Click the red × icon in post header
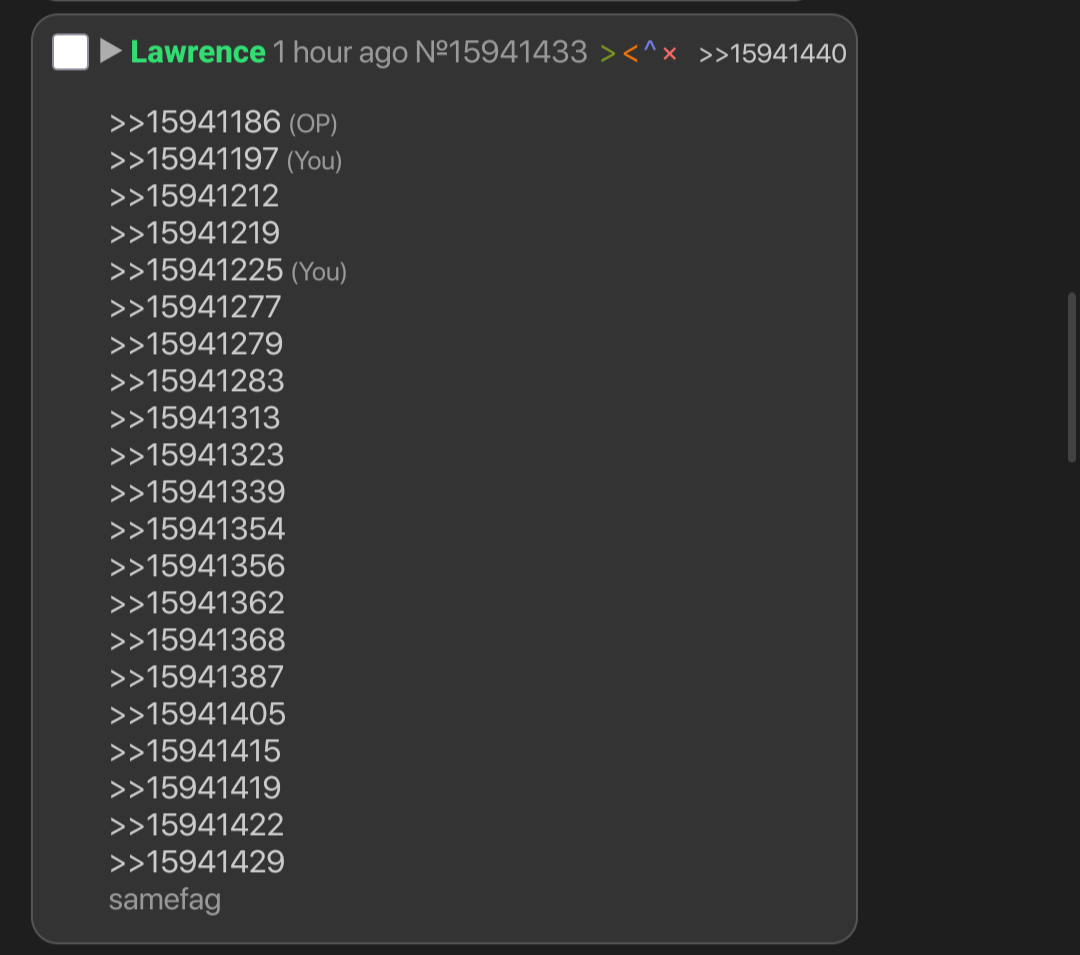The image size is (1080, 955). click(670, 54)
